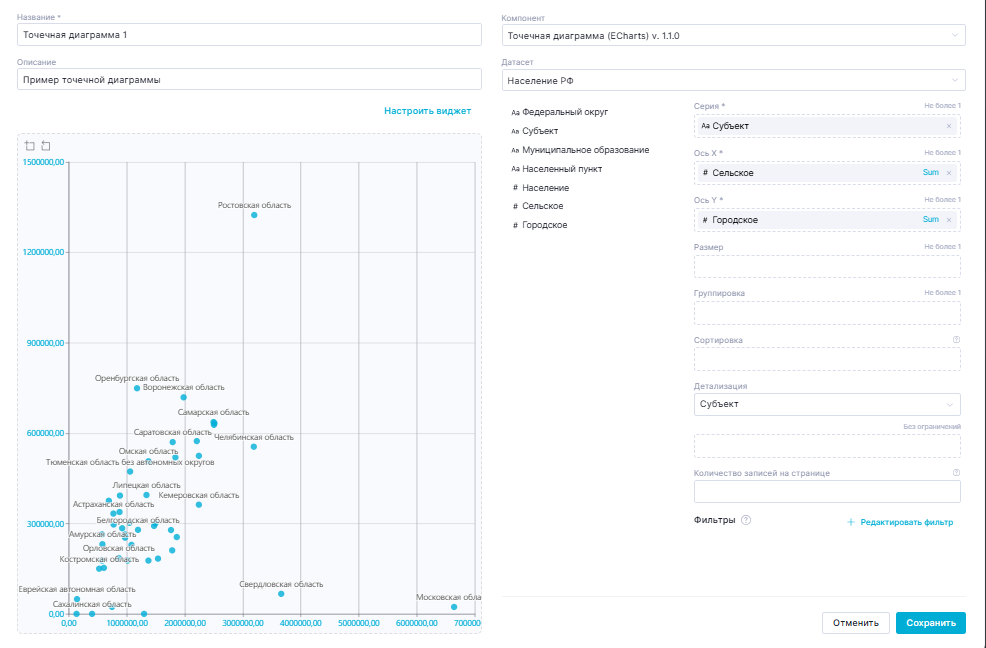Viewport: 986px width, 648px height.
Task: Expand the Датасет dropdown
Action: coord(733,80)
